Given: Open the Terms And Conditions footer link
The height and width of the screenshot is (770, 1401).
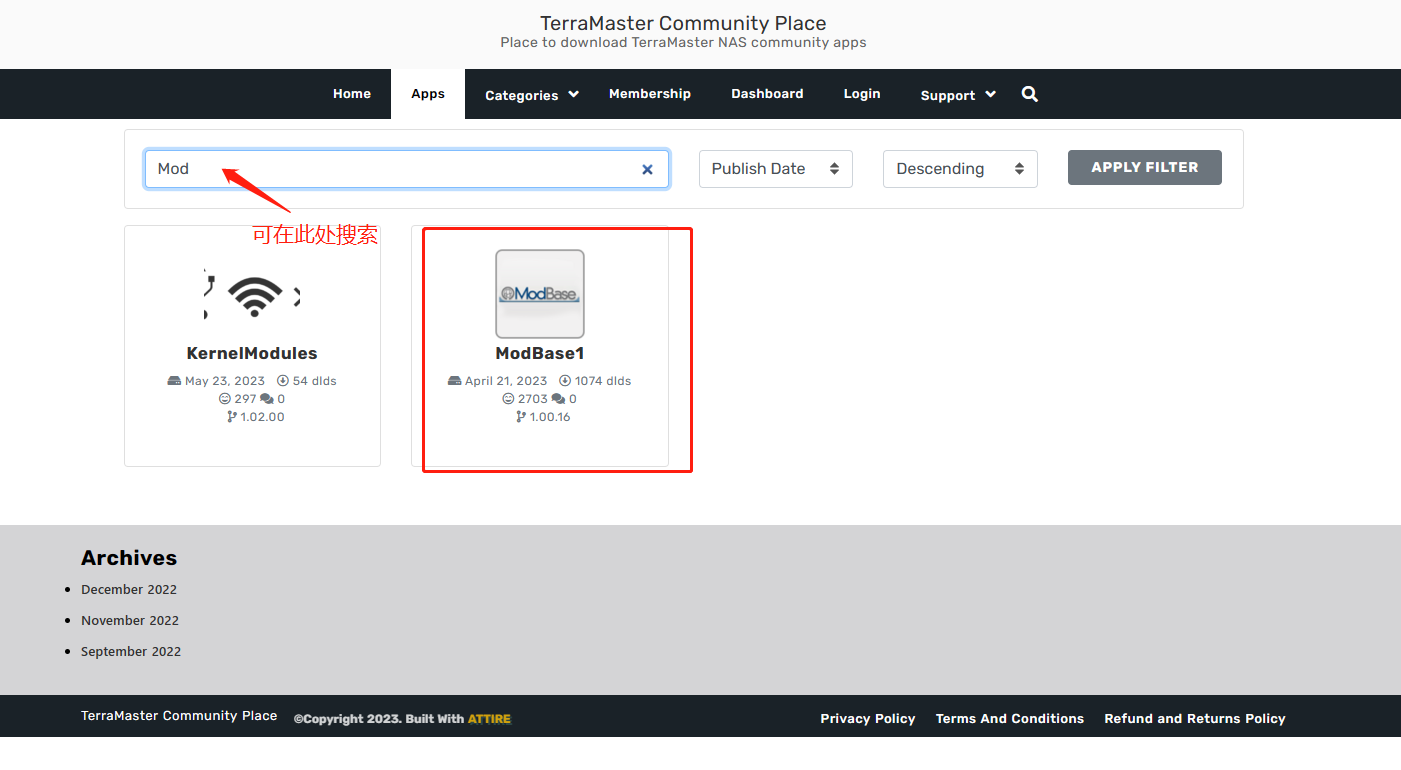Looking at the screenshot, I should pos(1010,718).
